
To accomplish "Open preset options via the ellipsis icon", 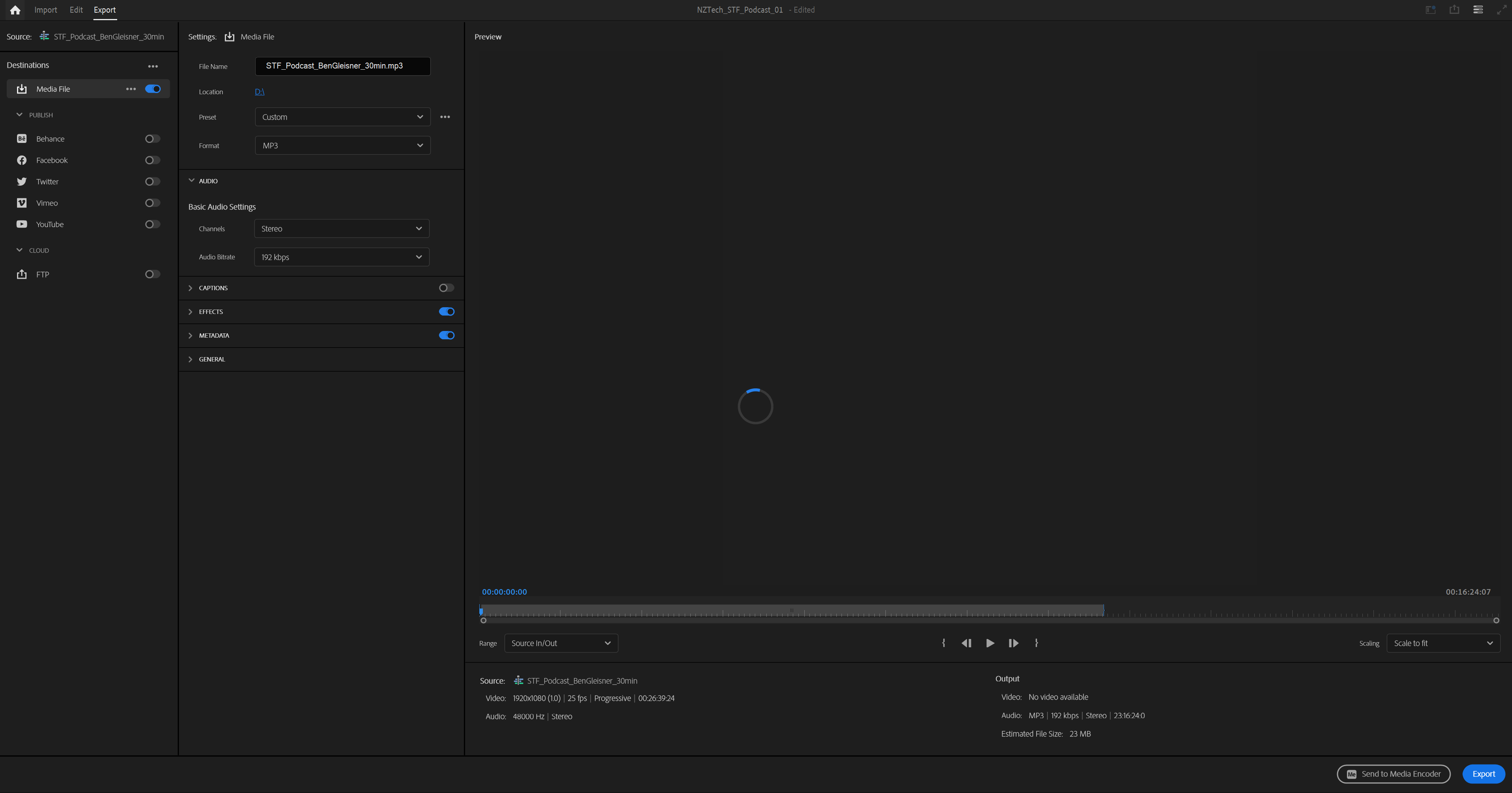I will (444, 117).
